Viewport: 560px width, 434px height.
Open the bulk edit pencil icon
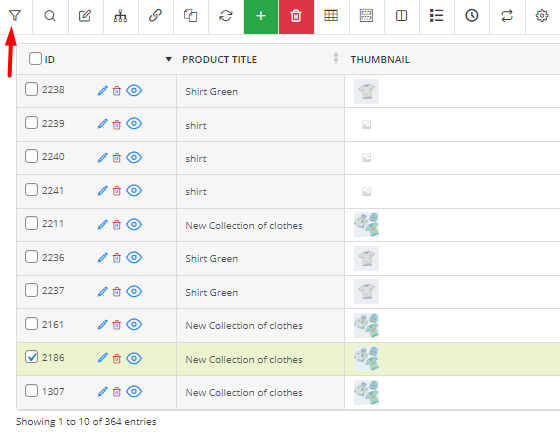85,16
